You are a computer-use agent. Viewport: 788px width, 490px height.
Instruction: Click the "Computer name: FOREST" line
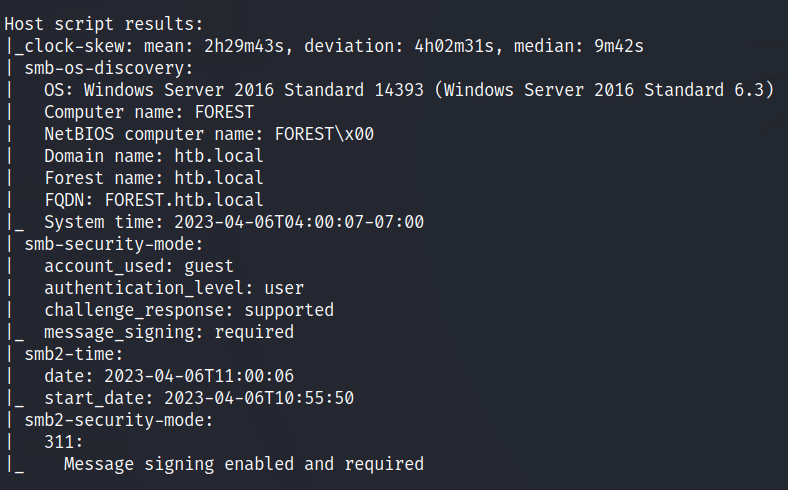coord(149,112)
